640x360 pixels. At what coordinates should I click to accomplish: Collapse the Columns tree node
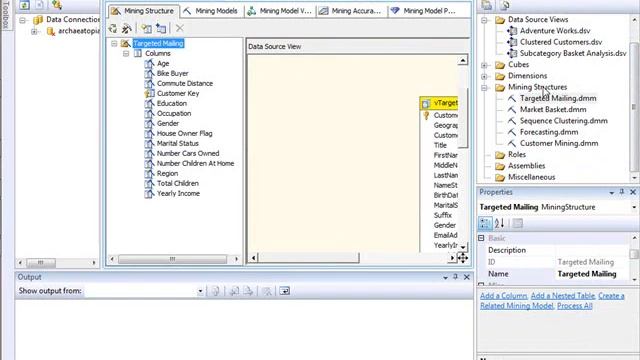[x=126, y=53]
